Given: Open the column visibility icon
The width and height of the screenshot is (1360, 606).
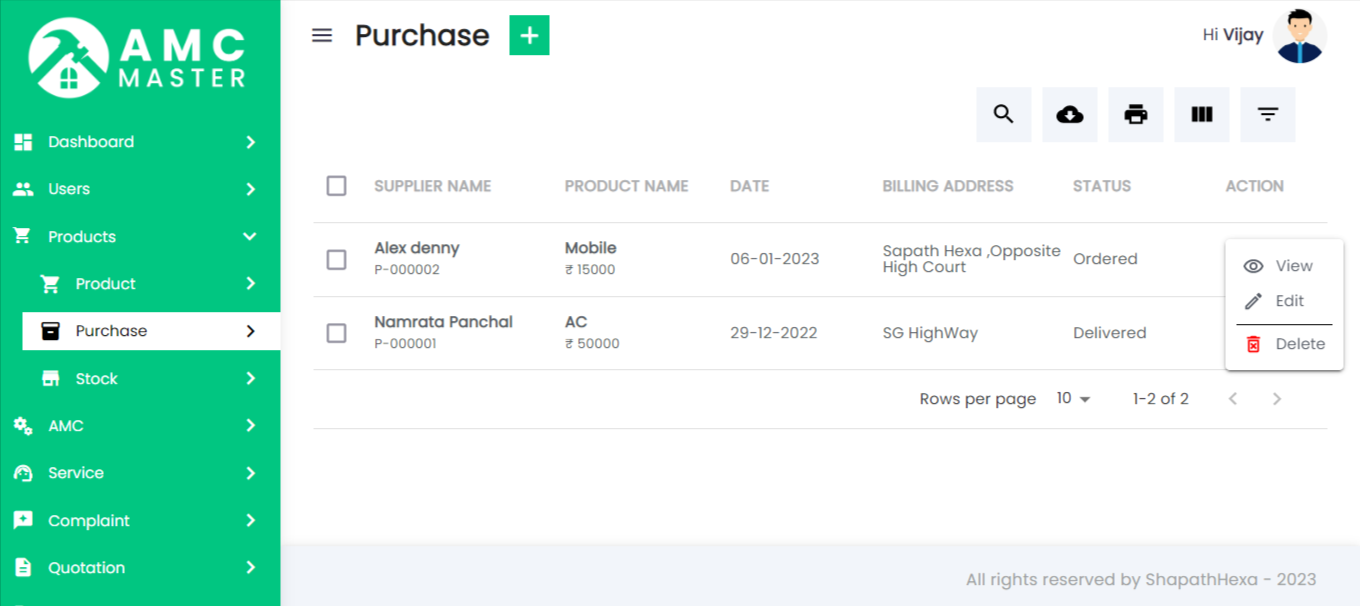Looking at the screenshot, I should [1201, 114].
